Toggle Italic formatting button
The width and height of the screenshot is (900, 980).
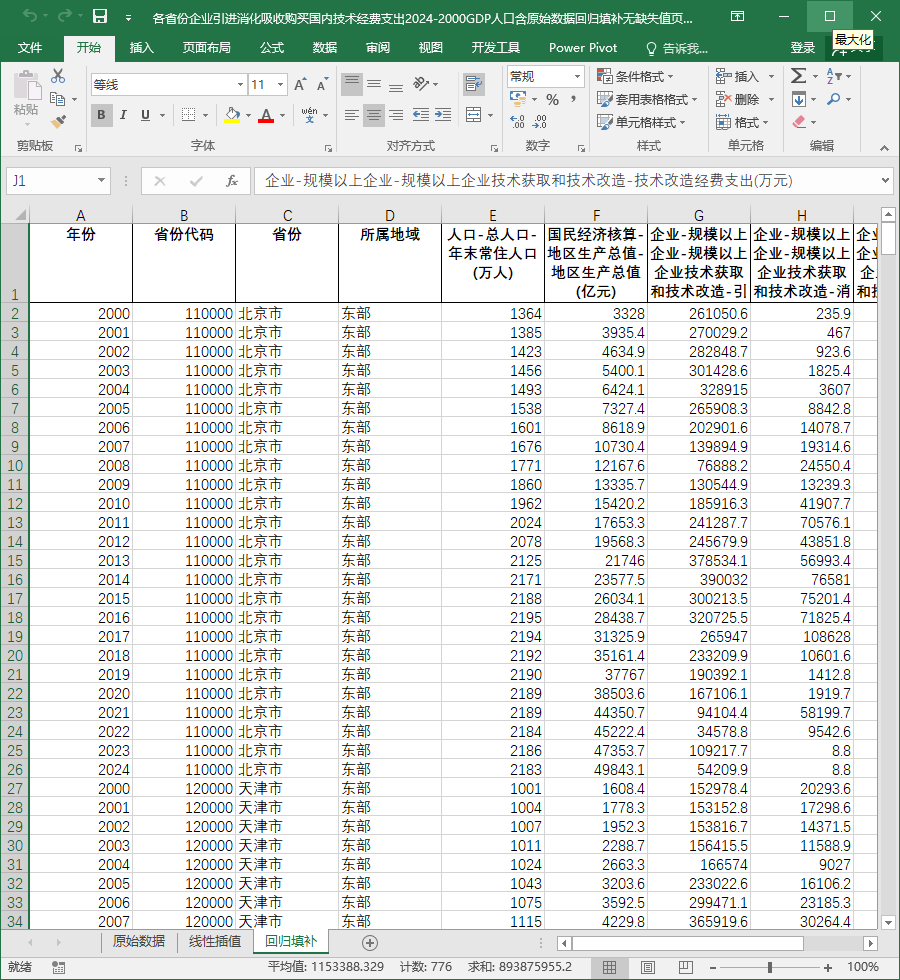click(123, 115)
